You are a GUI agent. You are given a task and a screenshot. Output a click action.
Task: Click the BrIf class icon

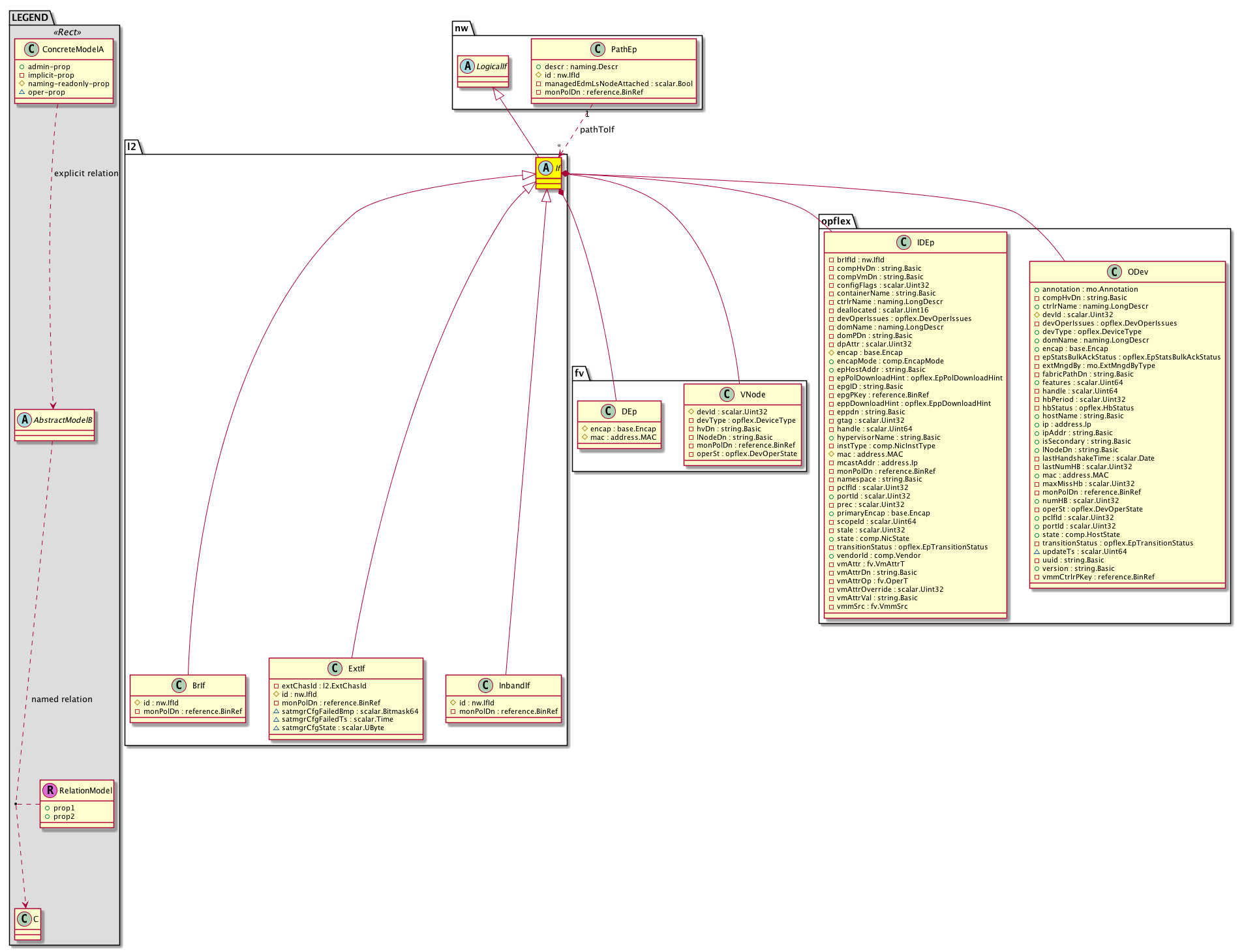[x=179, y=686]
